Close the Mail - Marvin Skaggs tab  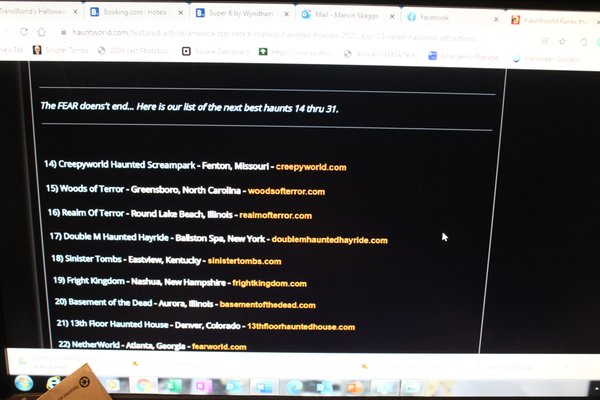[x=392, y=16]
